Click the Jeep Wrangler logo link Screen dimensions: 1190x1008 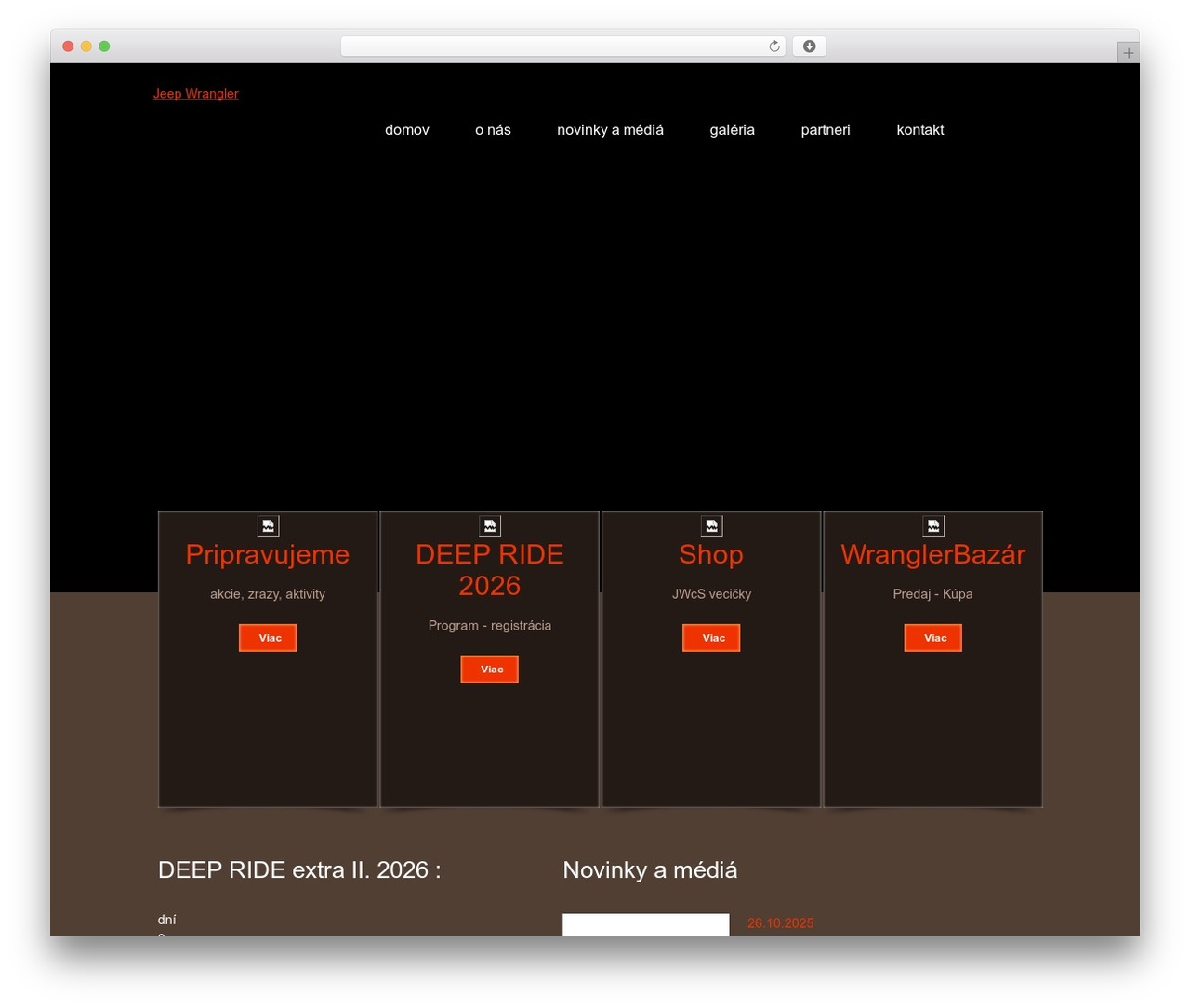[196, 94]
